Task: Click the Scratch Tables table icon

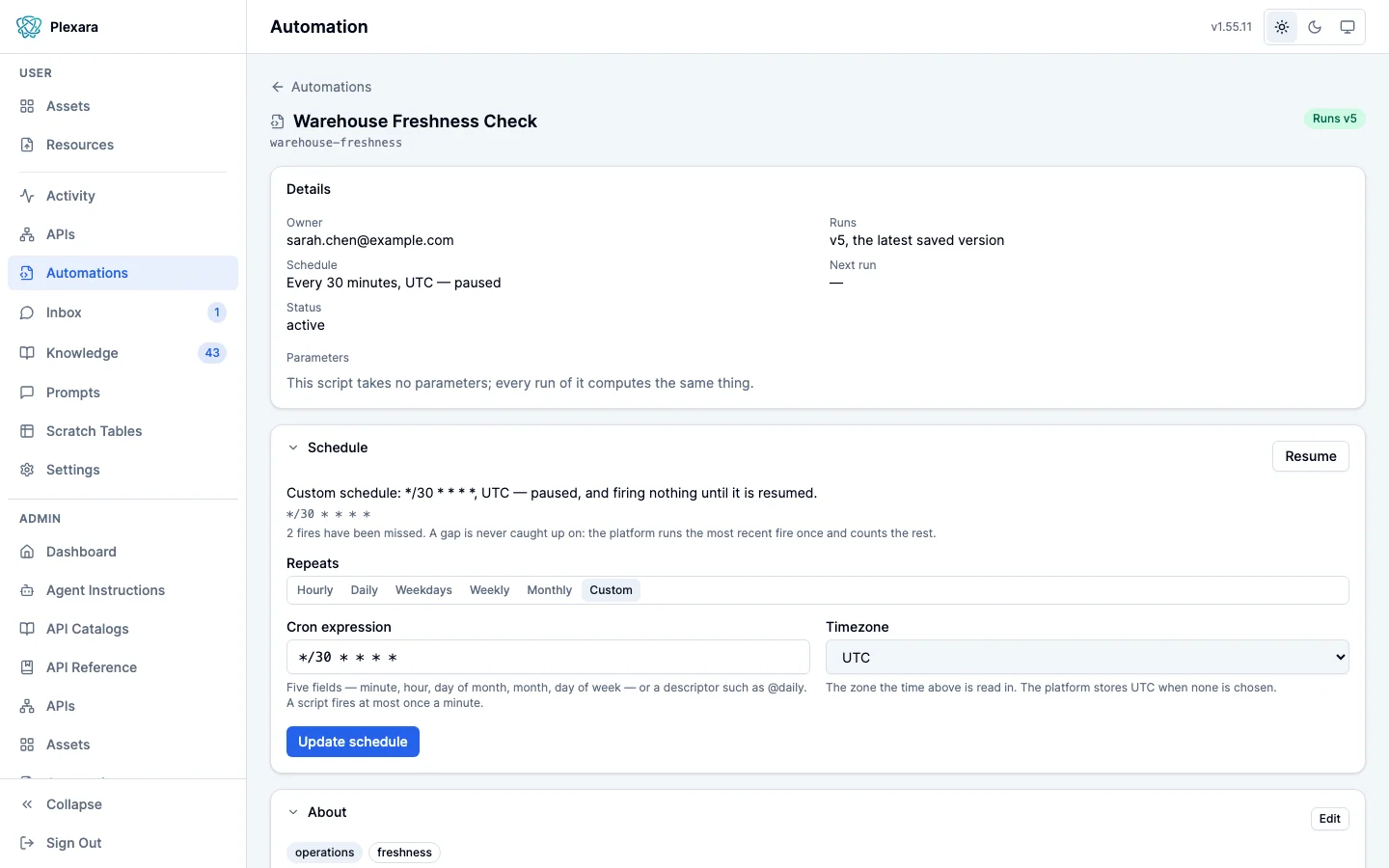Action: pyautogui.click(x=27, y=431)
